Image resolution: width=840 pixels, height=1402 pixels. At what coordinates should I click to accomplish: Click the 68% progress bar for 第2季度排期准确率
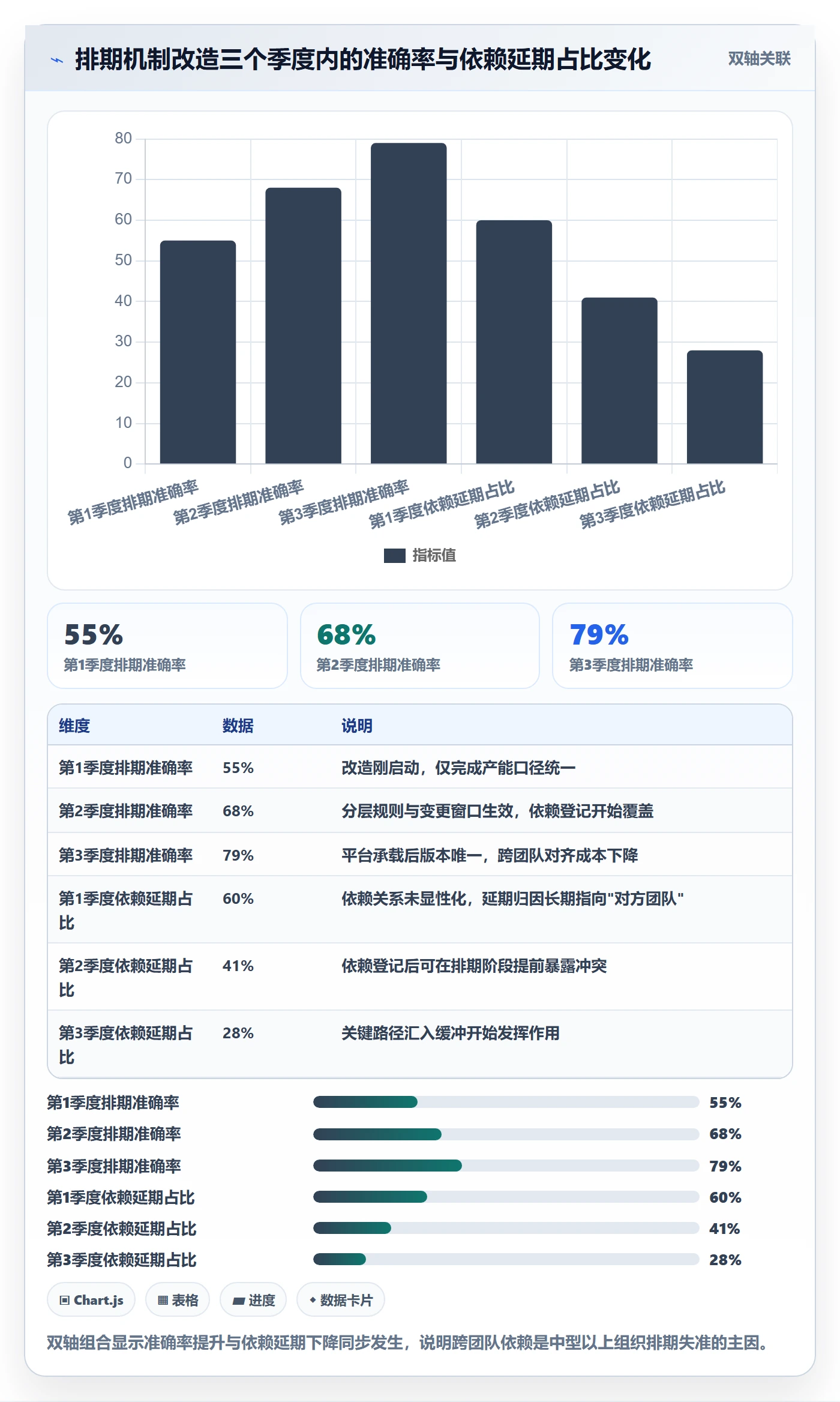pyautogui.click(x=506, y=1134)
